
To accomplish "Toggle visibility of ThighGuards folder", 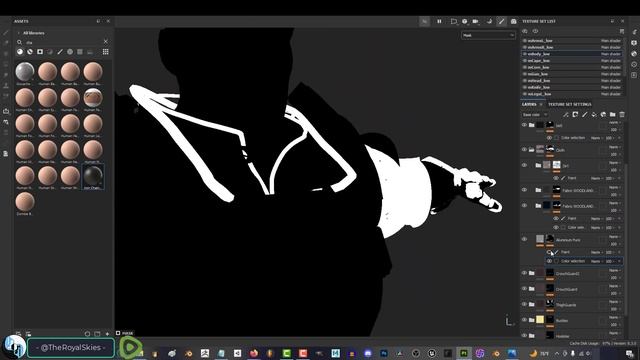I will [x=524, y=304].
